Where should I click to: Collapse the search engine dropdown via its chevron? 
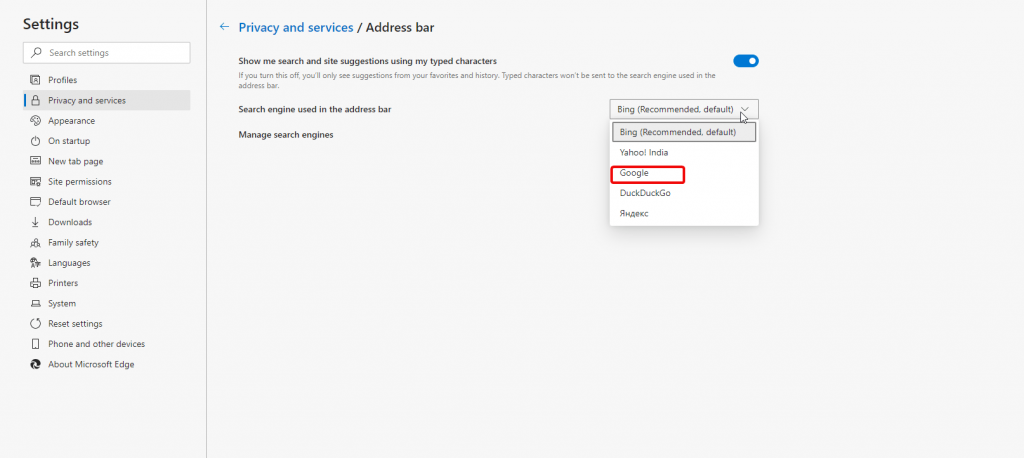click(745, 109)
